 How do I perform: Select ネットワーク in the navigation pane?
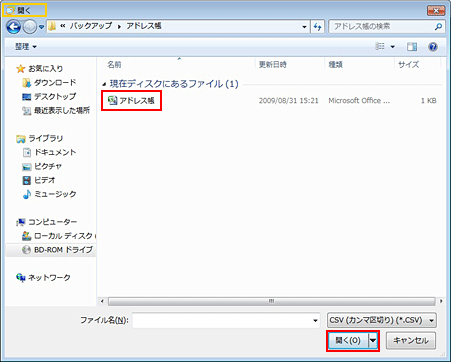(x=49, y=277)
